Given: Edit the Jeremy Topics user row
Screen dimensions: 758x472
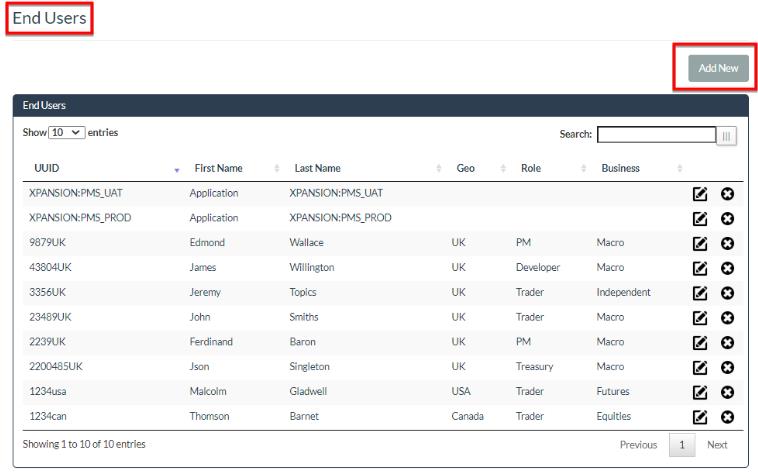Looking at the screenshot, I should (701, 293).
